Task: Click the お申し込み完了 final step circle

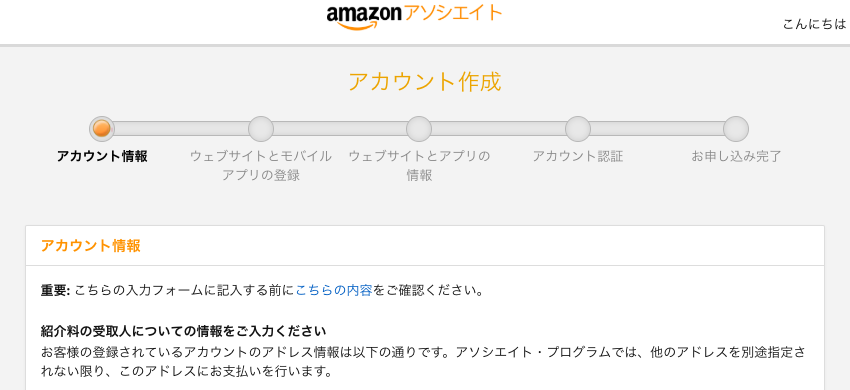Action: tap(736, 129)
